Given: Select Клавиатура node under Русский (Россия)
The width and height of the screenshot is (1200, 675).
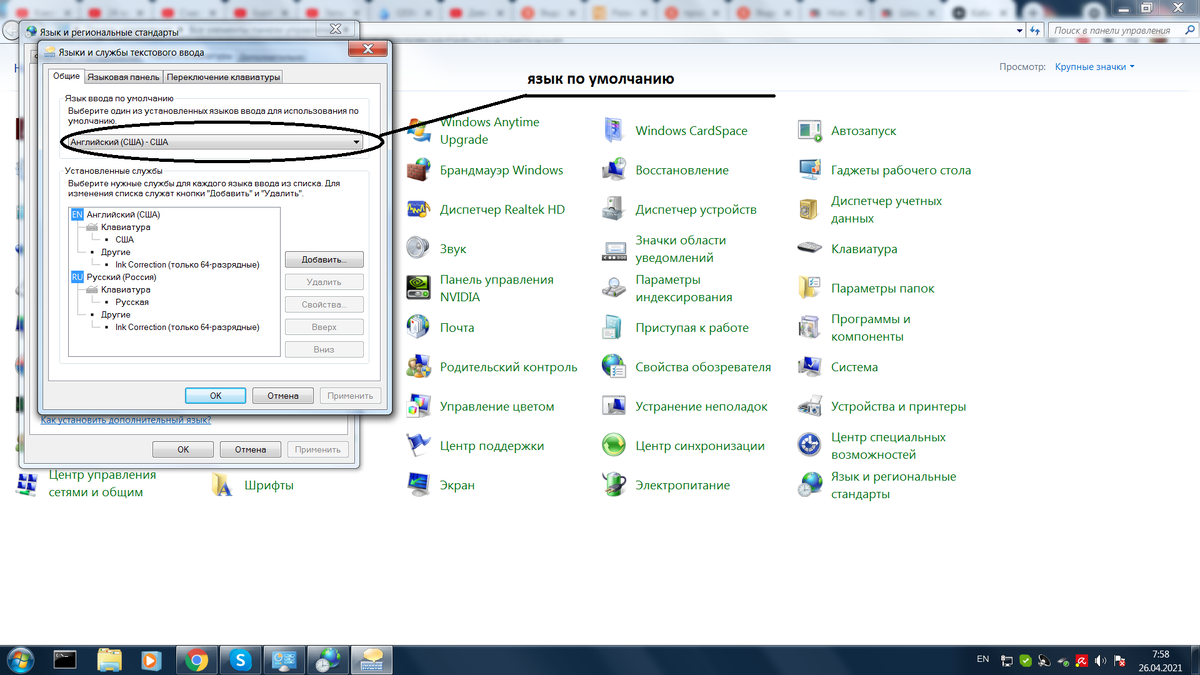Looking at the screenshot, I should click(x=126, y=289).
